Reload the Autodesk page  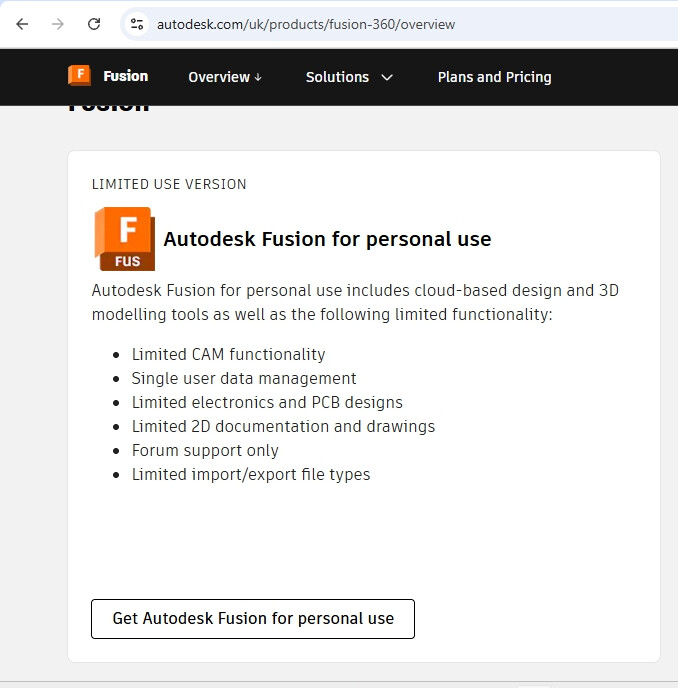[94, 24]
